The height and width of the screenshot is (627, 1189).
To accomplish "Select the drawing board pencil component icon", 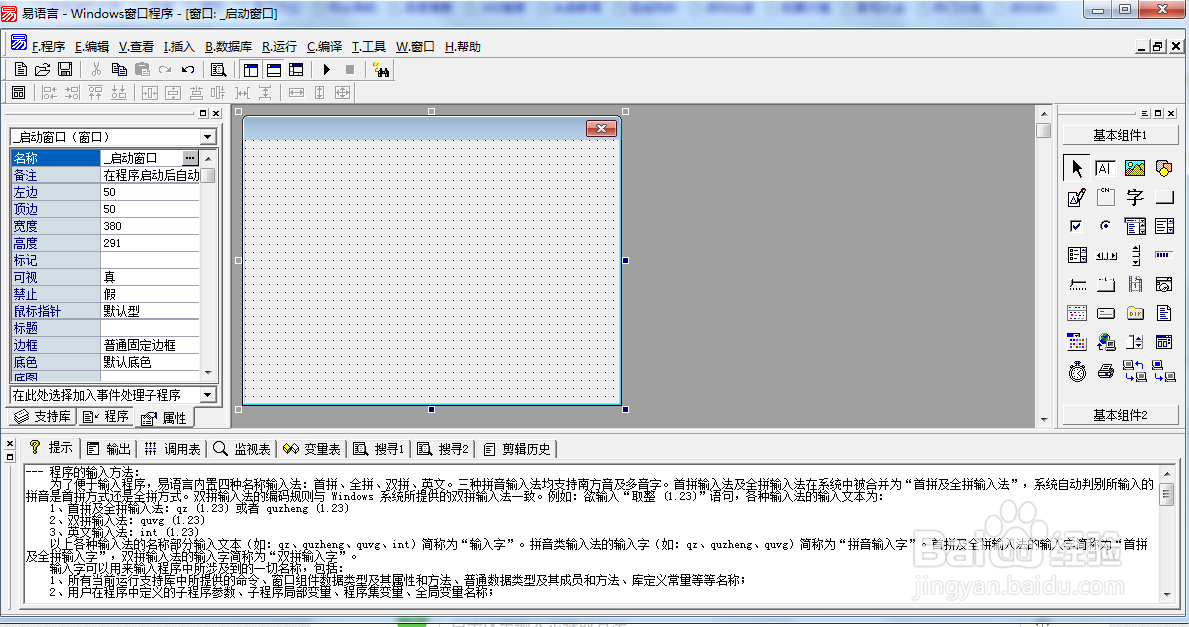I will coord(1077,198).
